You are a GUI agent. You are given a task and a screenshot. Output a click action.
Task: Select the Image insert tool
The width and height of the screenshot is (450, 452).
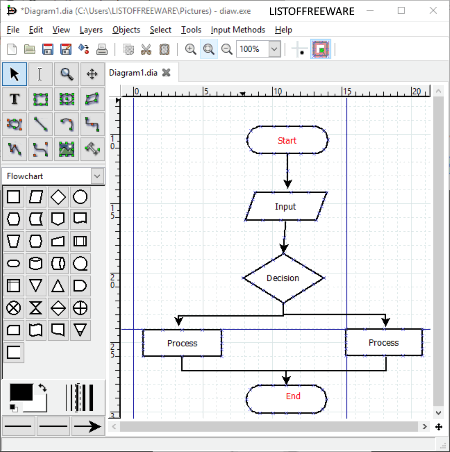tap(66, 149)
